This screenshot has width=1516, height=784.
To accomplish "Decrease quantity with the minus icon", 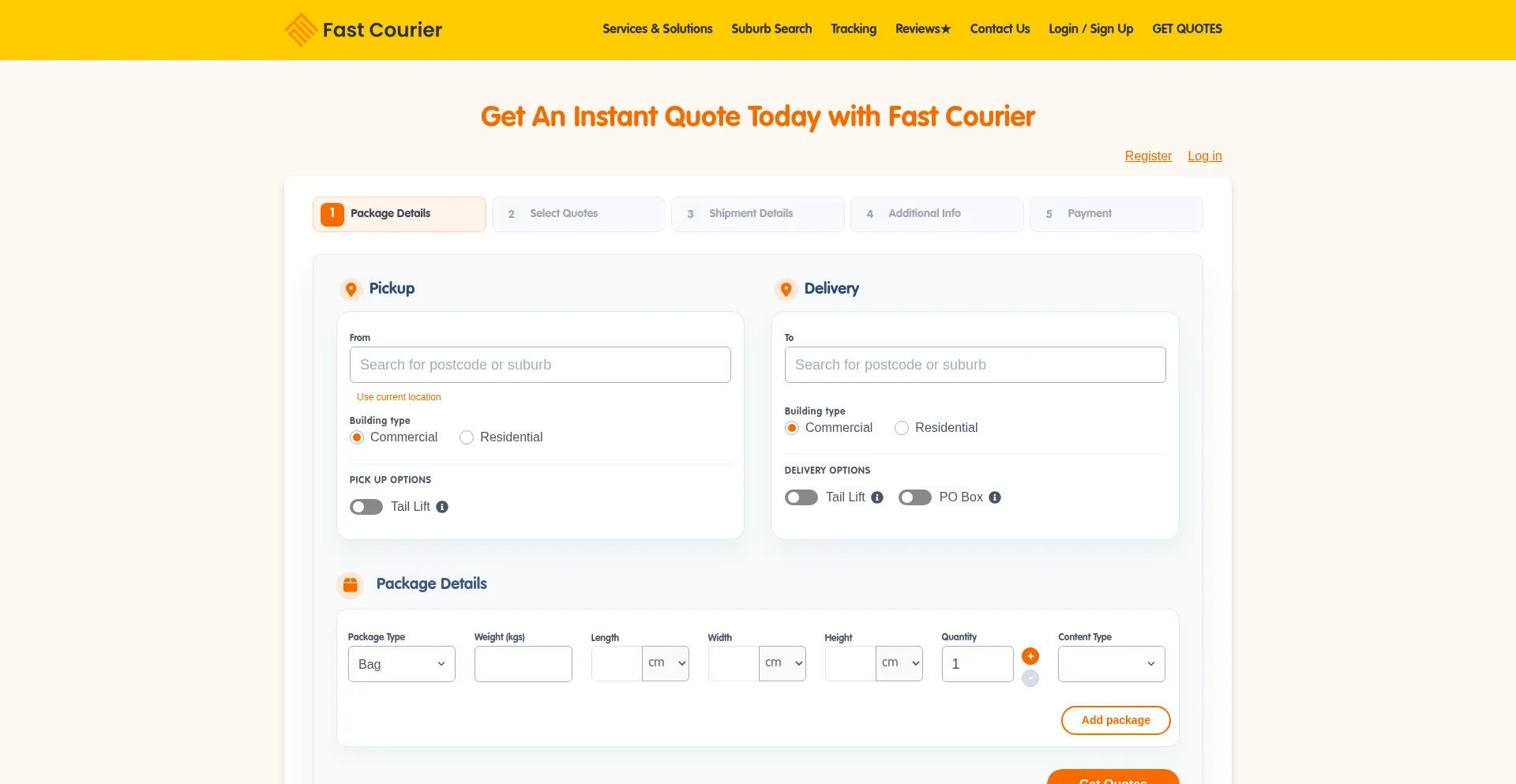I will coord(1030,678).
